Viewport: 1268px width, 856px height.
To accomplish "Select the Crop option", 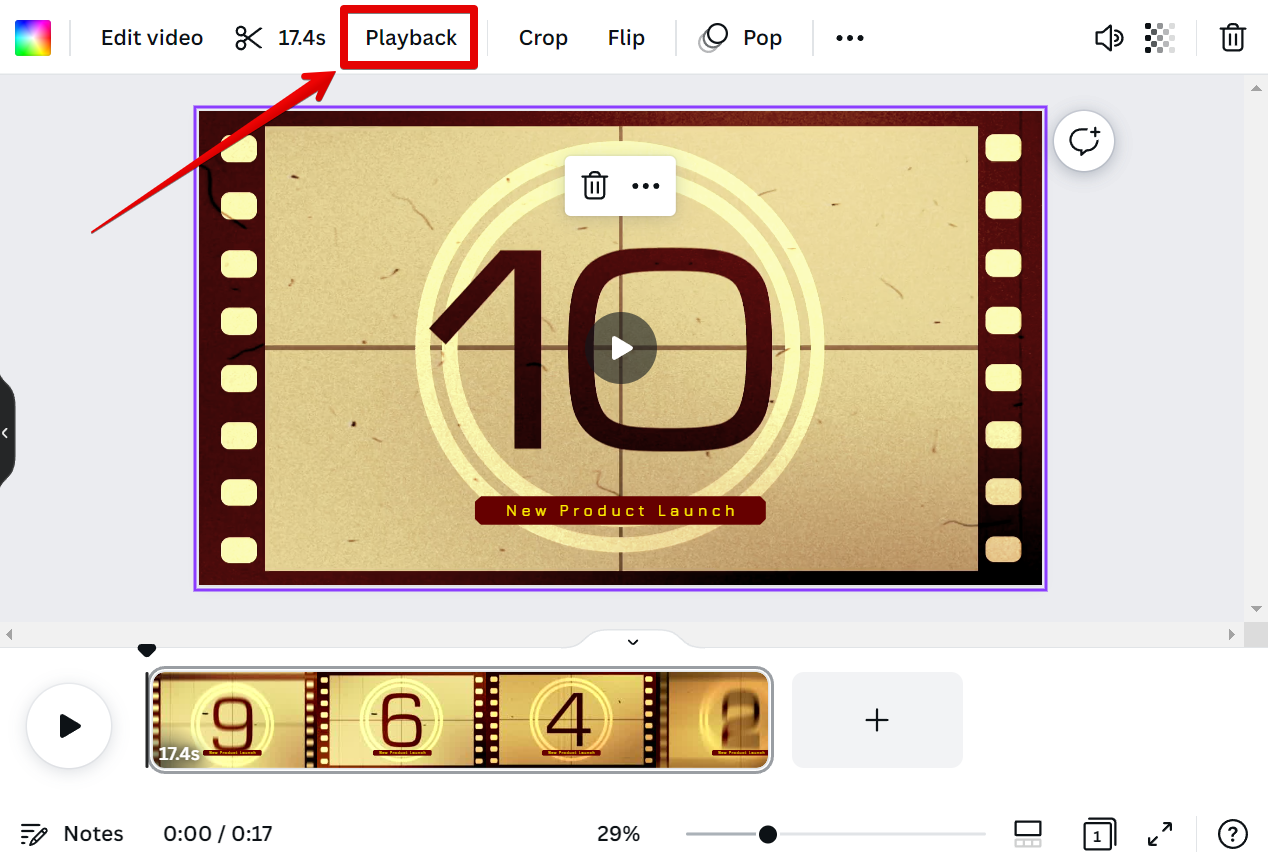I will pyautogui.click(x=543, y=38).
